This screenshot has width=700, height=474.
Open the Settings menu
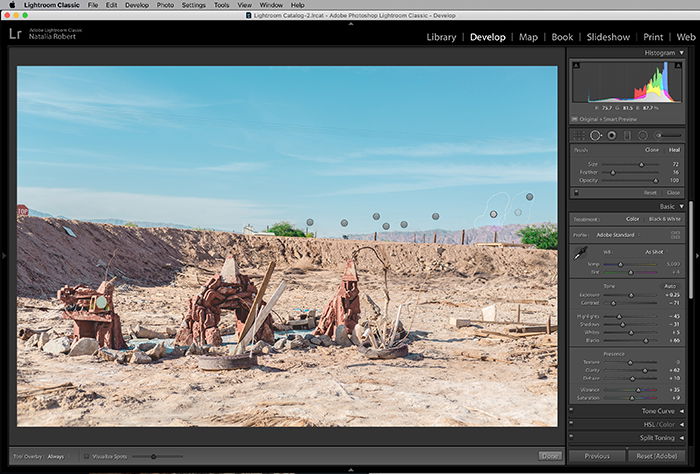click(194, 5)
